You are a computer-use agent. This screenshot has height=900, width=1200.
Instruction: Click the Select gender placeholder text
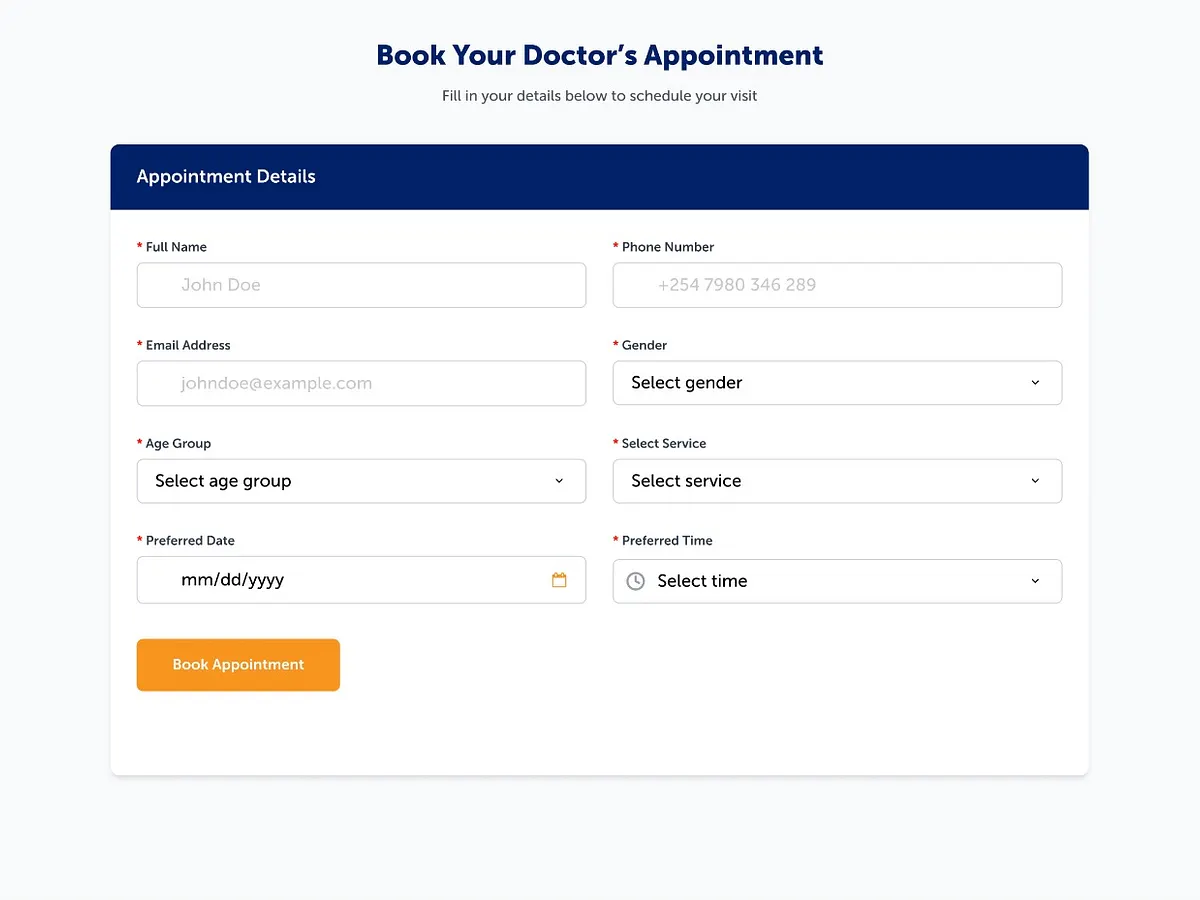click(686, 383)
